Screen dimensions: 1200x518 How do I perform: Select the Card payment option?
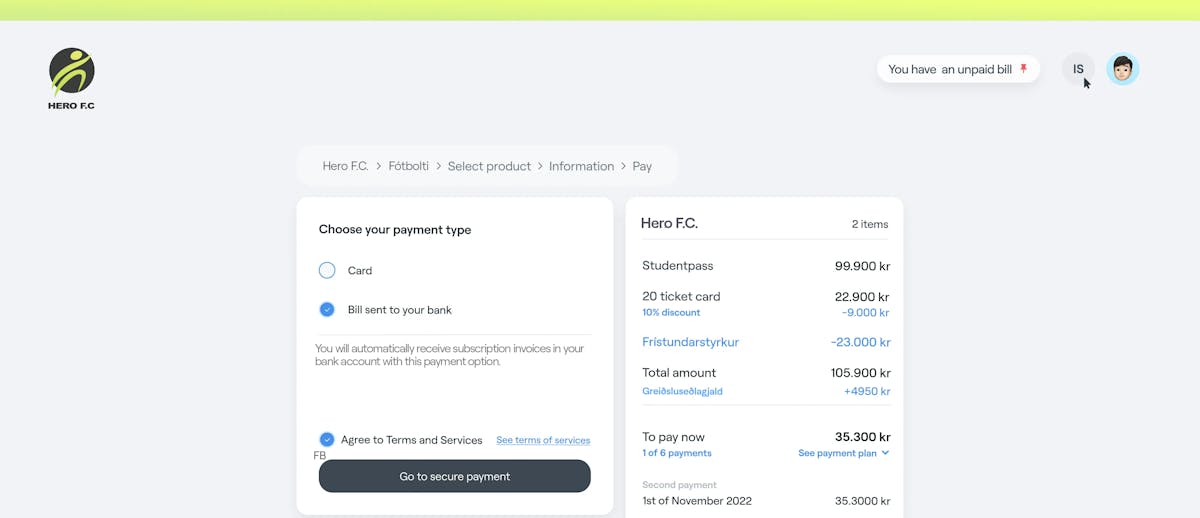[327, 270]
